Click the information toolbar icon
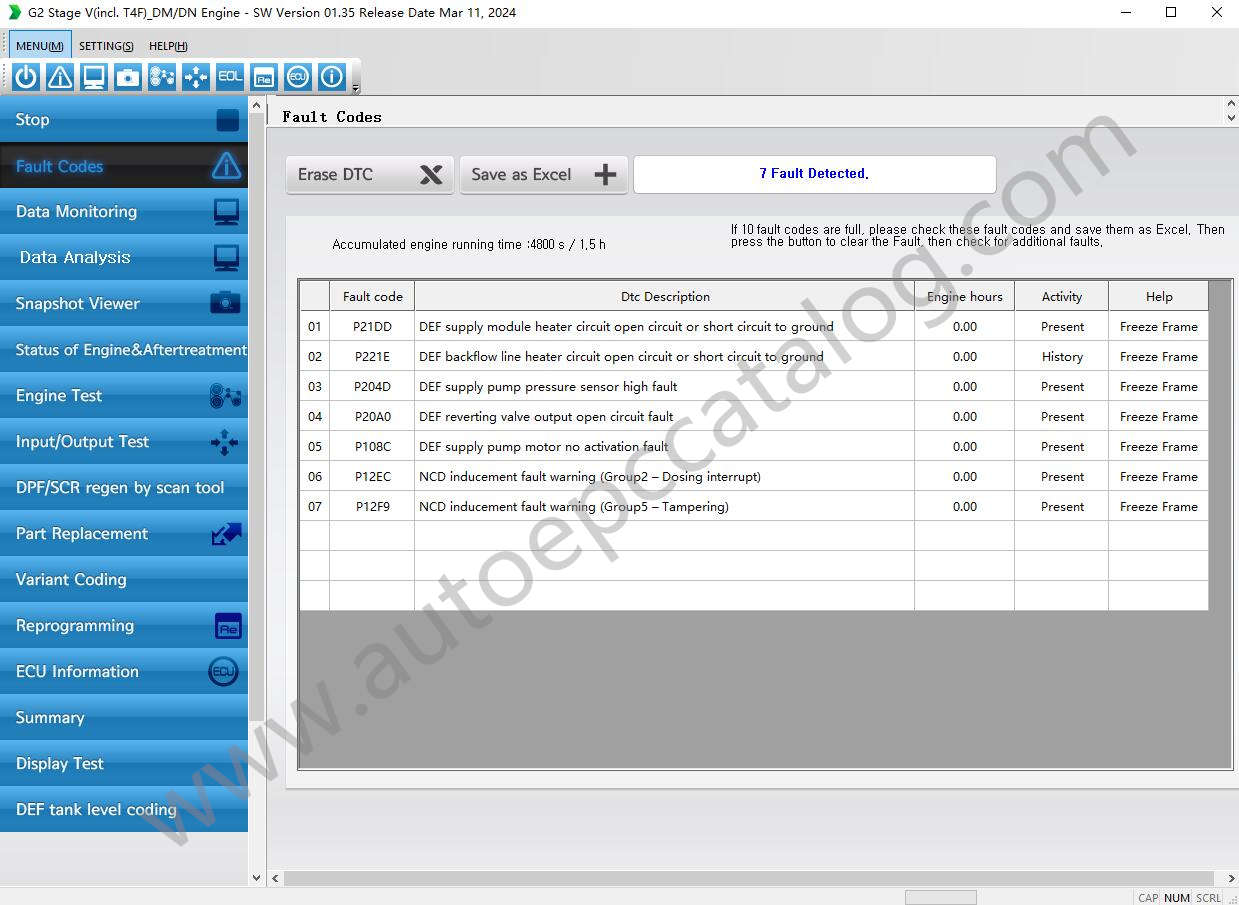 [332, 77]
